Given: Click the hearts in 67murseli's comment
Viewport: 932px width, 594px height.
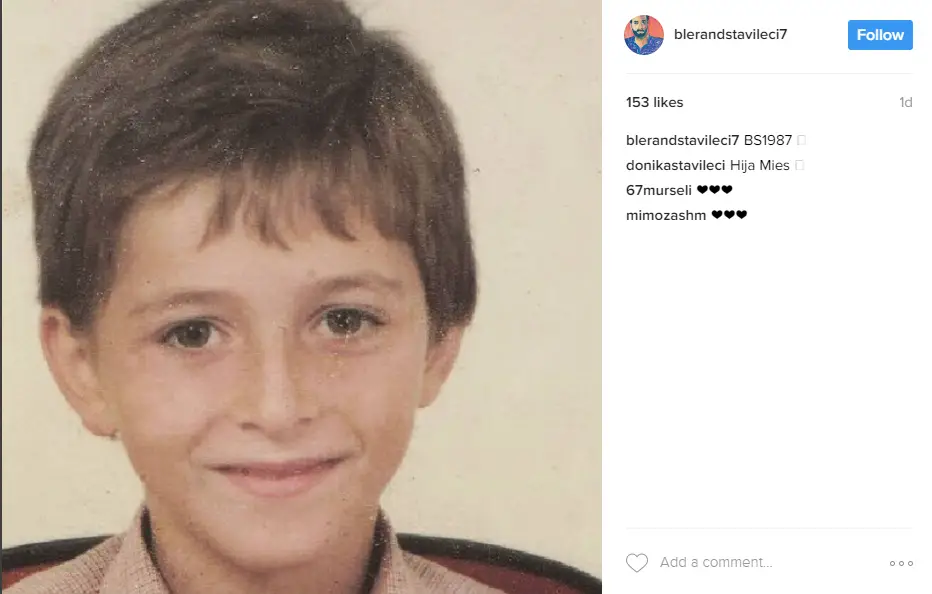Looking at the screenshot, I should 714,190.
